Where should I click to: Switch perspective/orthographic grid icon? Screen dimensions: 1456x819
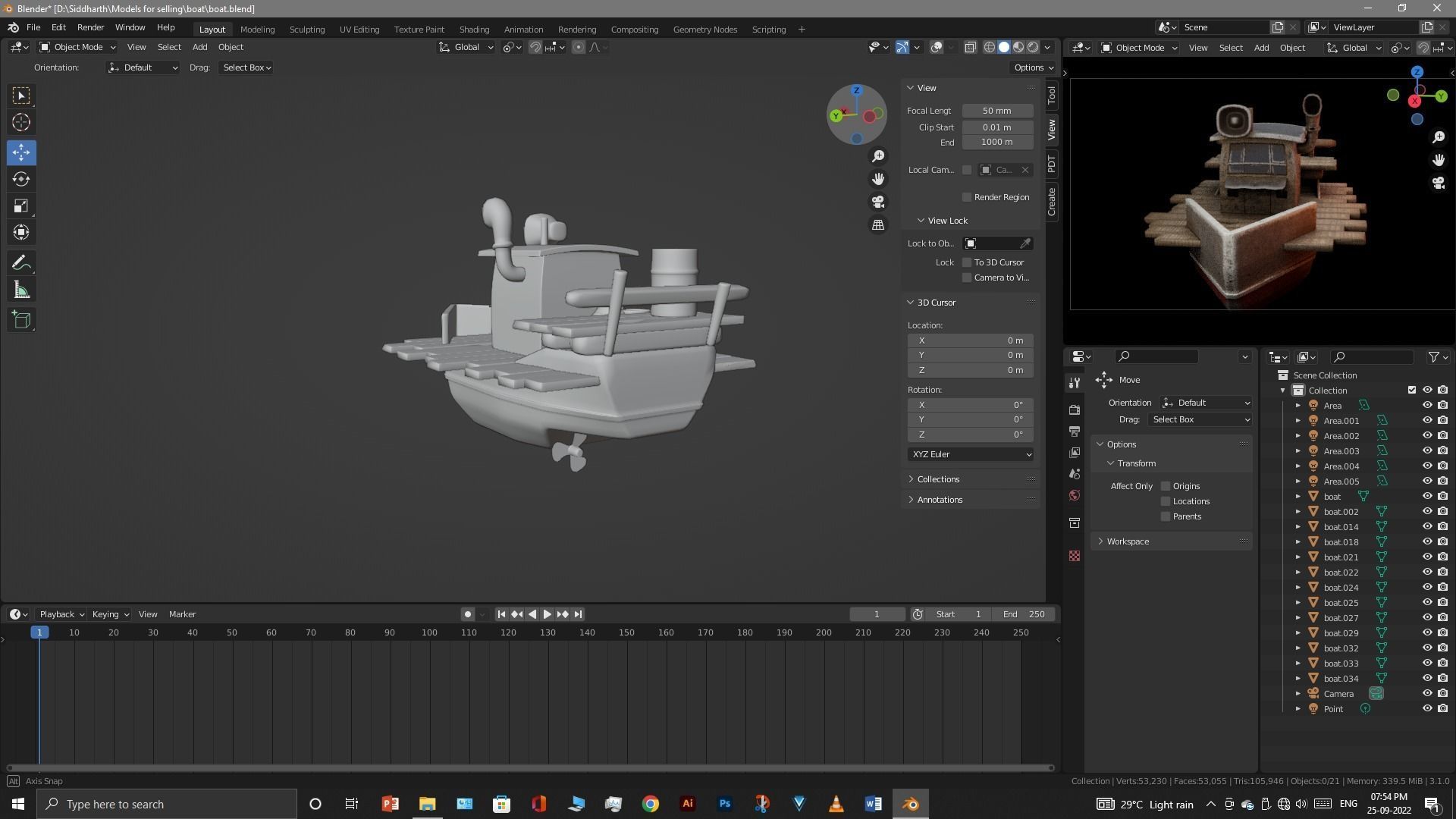[878, 224]
